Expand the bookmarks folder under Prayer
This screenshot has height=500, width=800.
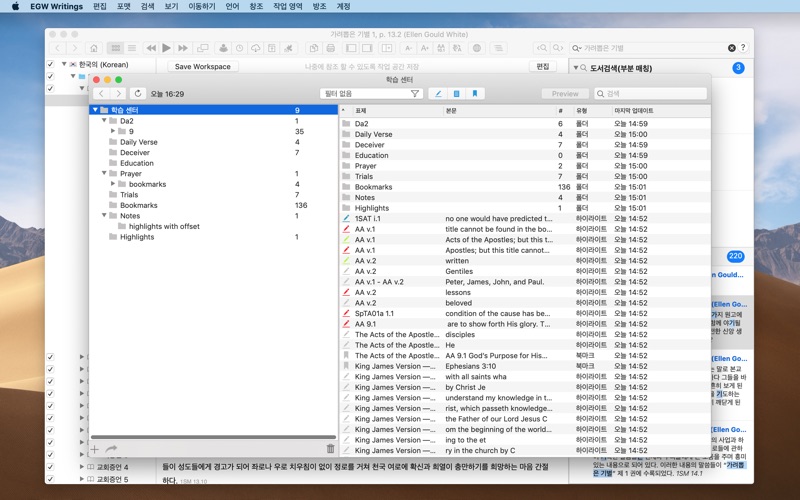(113, 184)
